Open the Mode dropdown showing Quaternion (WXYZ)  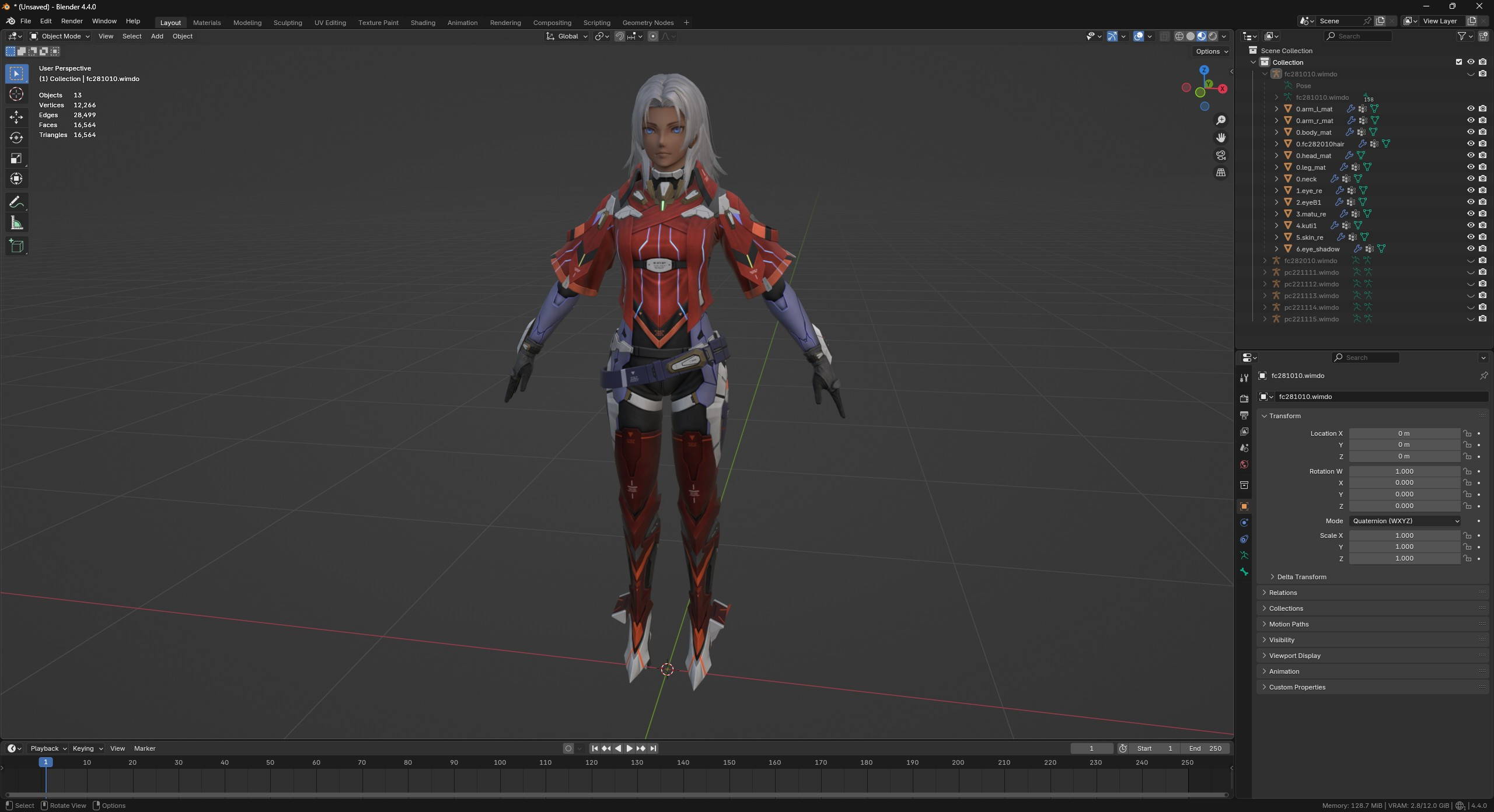coord(1405,521)
